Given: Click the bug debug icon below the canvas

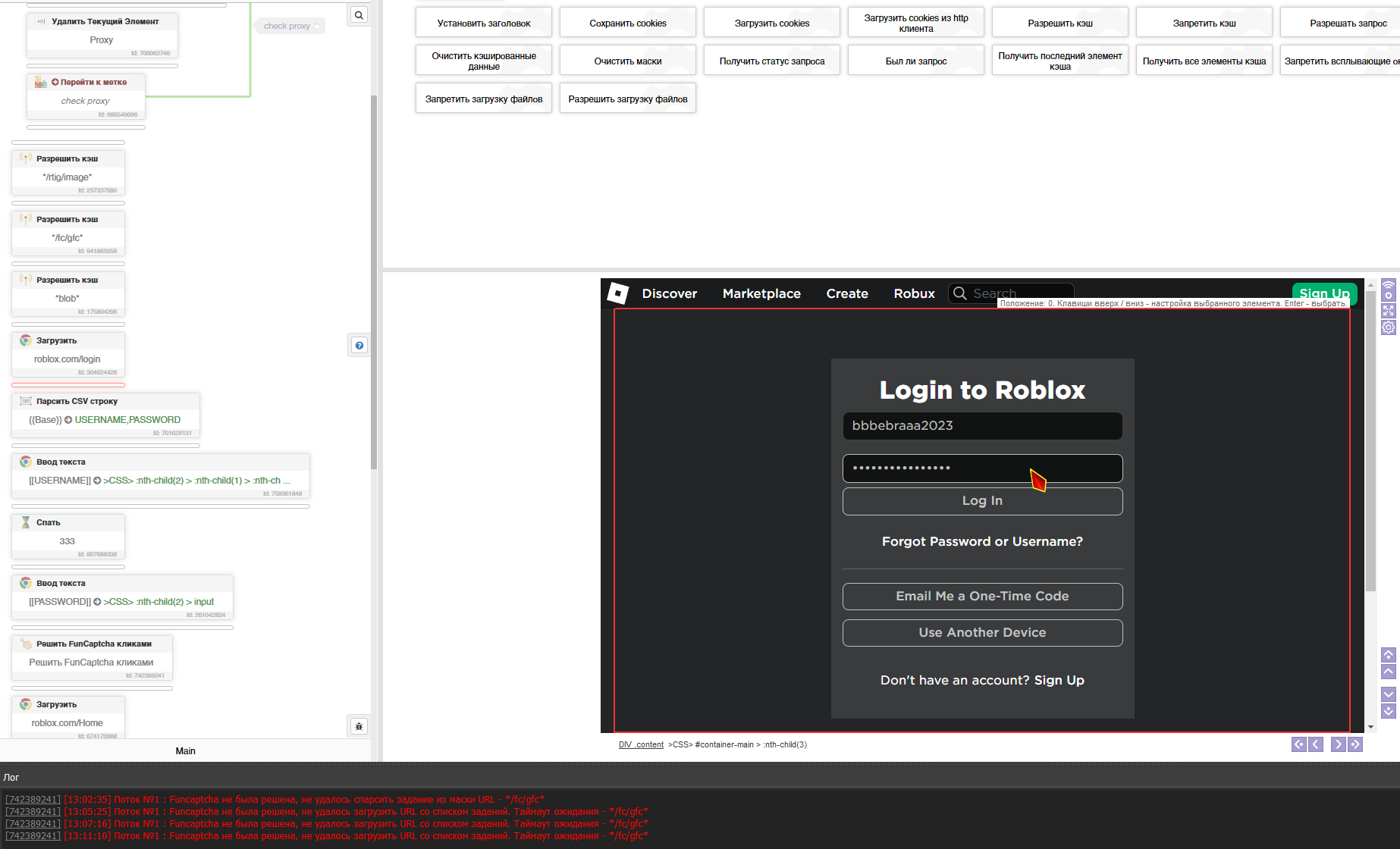Looking at the screenshot, I should [359, 725].
